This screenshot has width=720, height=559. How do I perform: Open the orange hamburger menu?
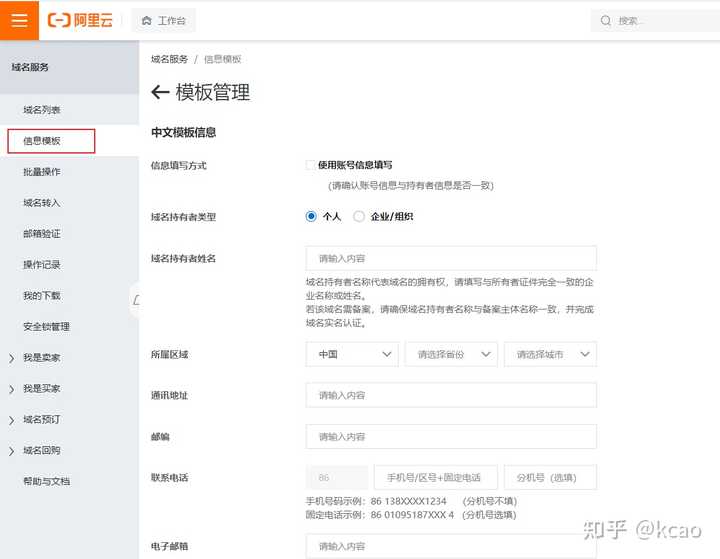point(19,20)
